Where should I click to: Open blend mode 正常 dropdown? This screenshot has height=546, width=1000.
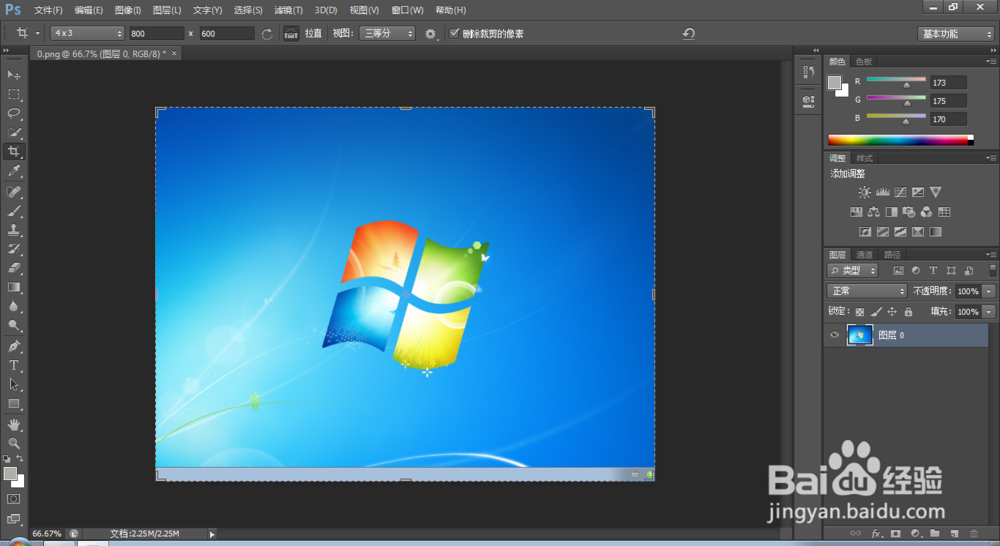coord(867,291)
